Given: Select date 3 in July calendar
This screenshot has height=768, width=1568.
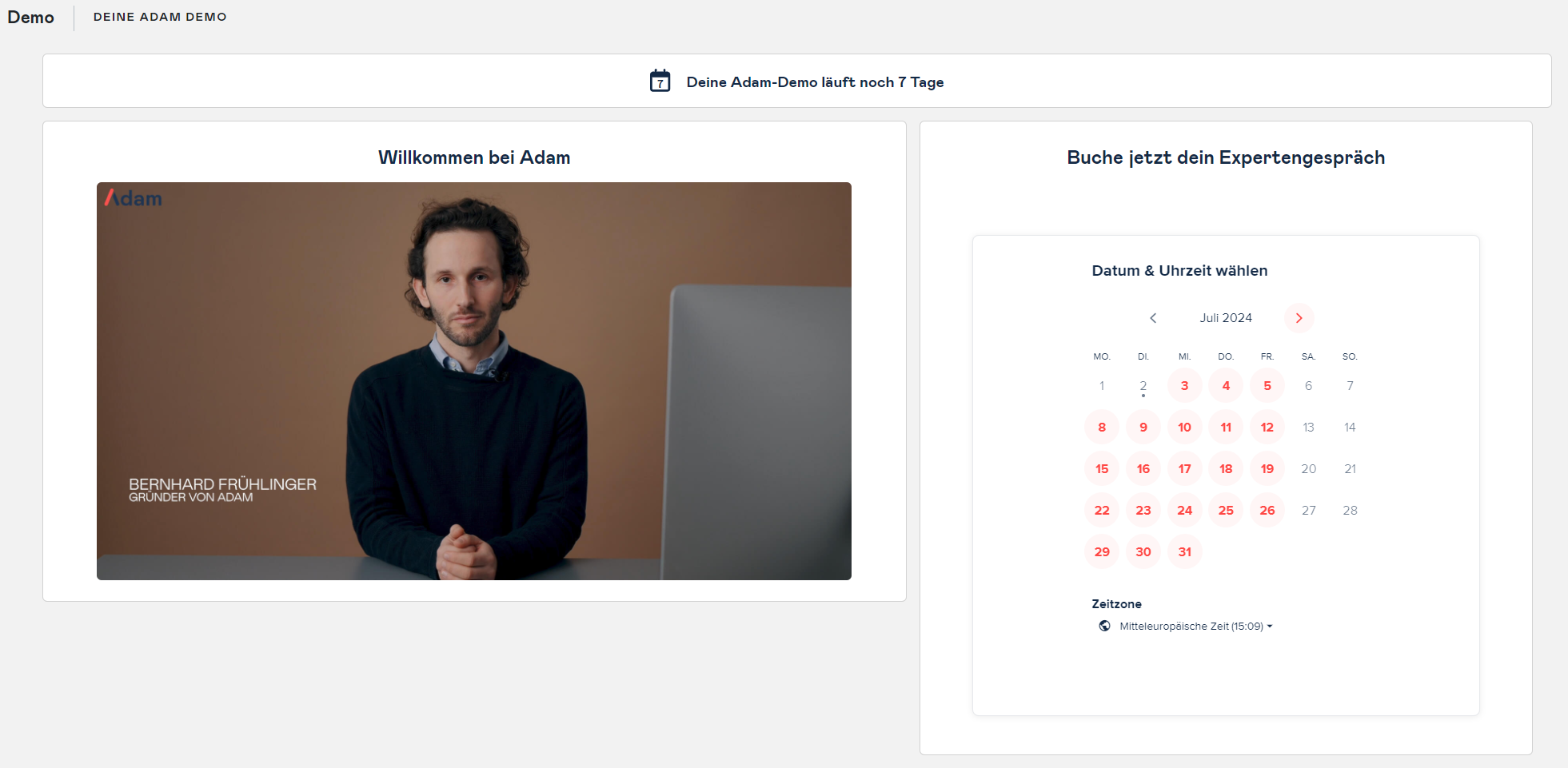Looking at the screenshot, I should coord(1185,386).
